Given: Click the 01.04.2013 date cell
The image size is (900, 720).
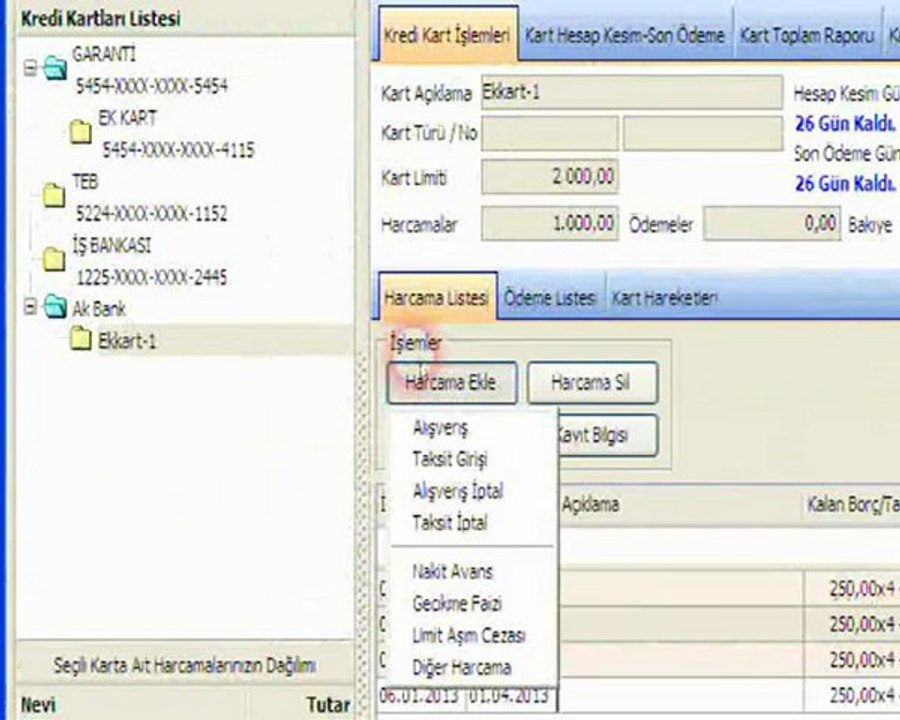Looking at the screenshot, I should pos(510,696).
